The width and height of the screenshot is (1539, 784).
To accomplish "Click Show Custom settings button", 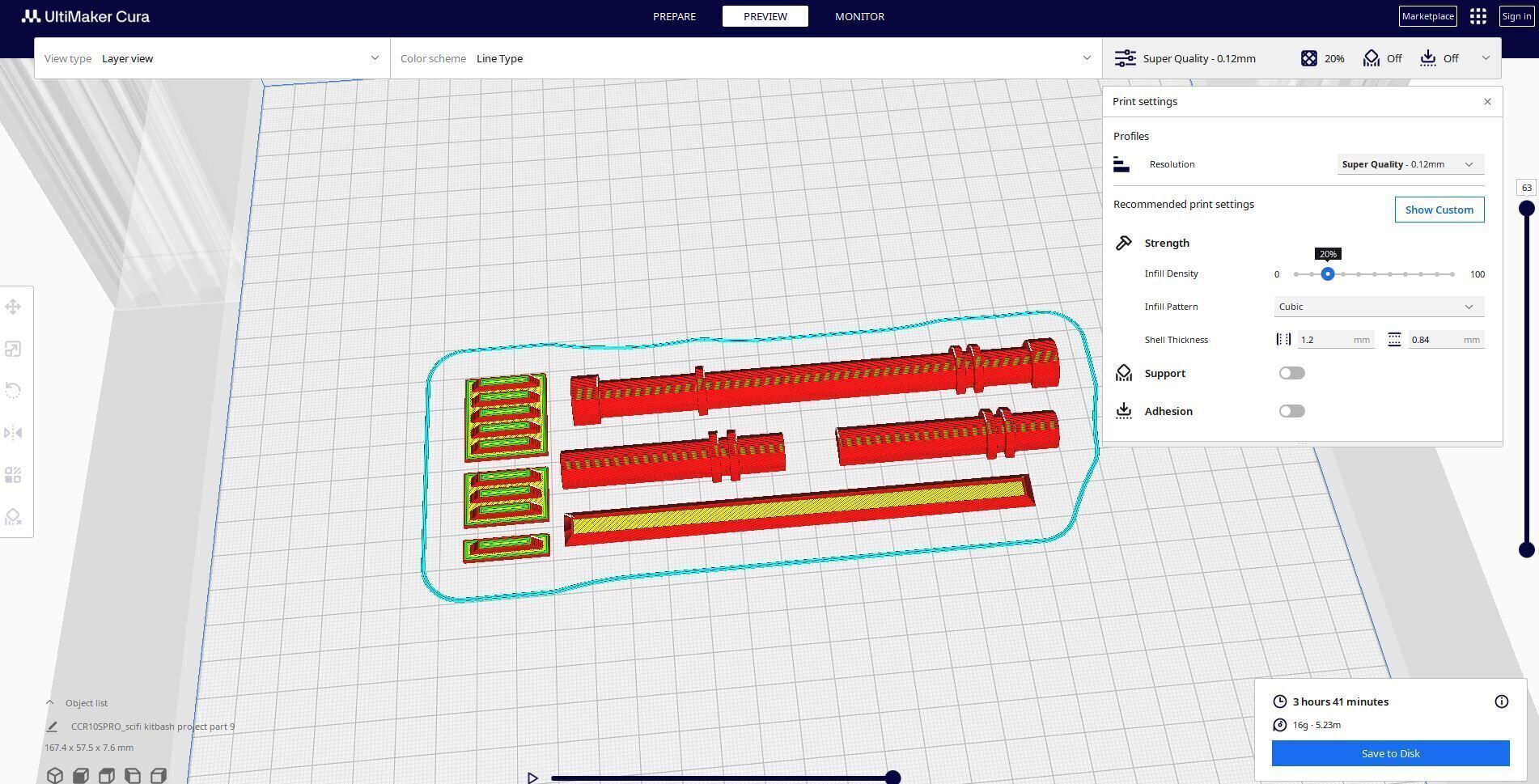I will [x=1439, y=210].
